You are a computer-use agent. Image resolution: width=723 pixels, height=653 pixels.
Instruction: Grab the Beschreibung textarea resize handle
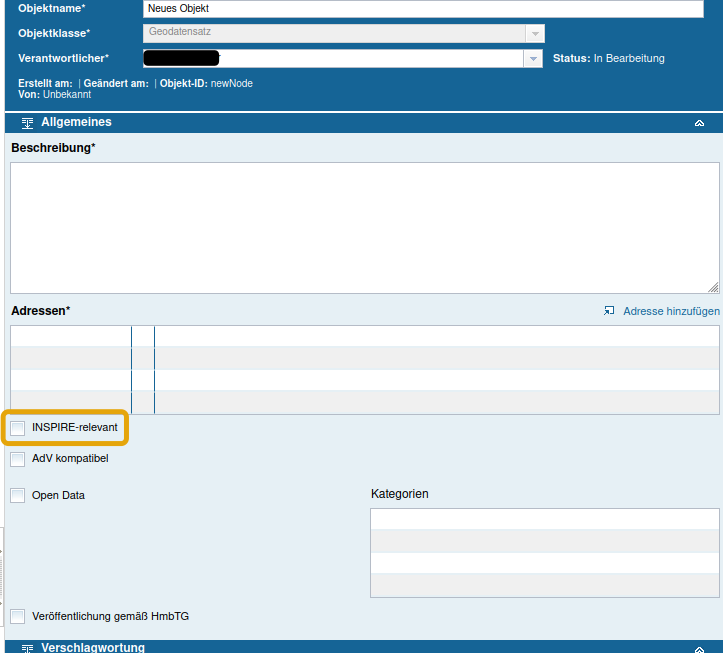[713, 287]
